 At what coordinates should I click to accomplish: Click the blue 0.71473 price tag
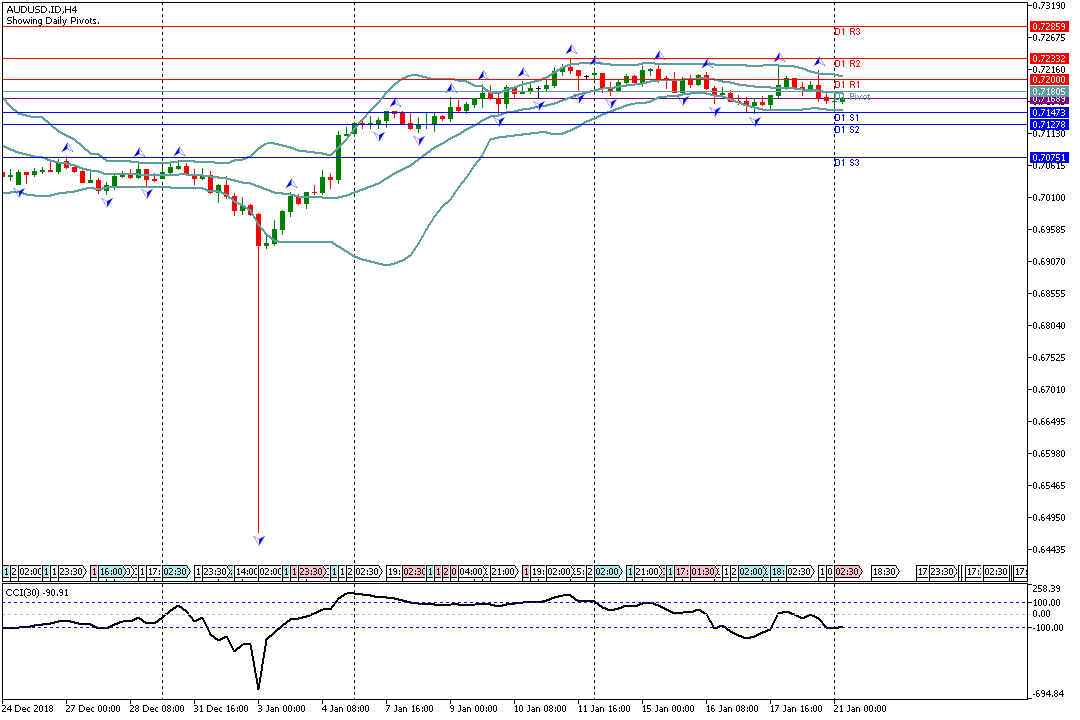tap(1049, 112)
